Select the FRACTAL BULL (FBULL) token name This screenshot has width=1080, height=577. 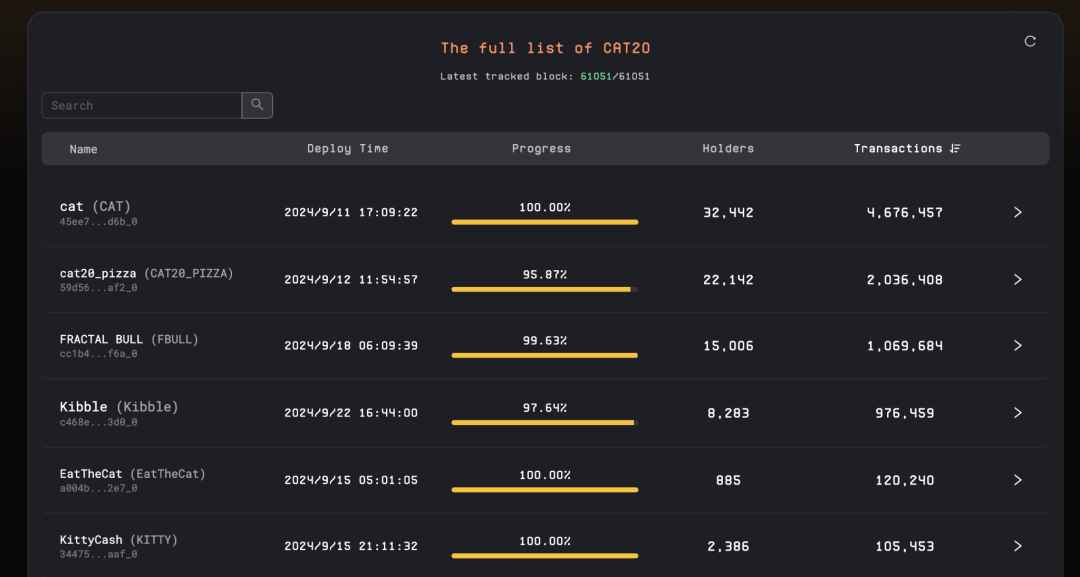(129, 339)
